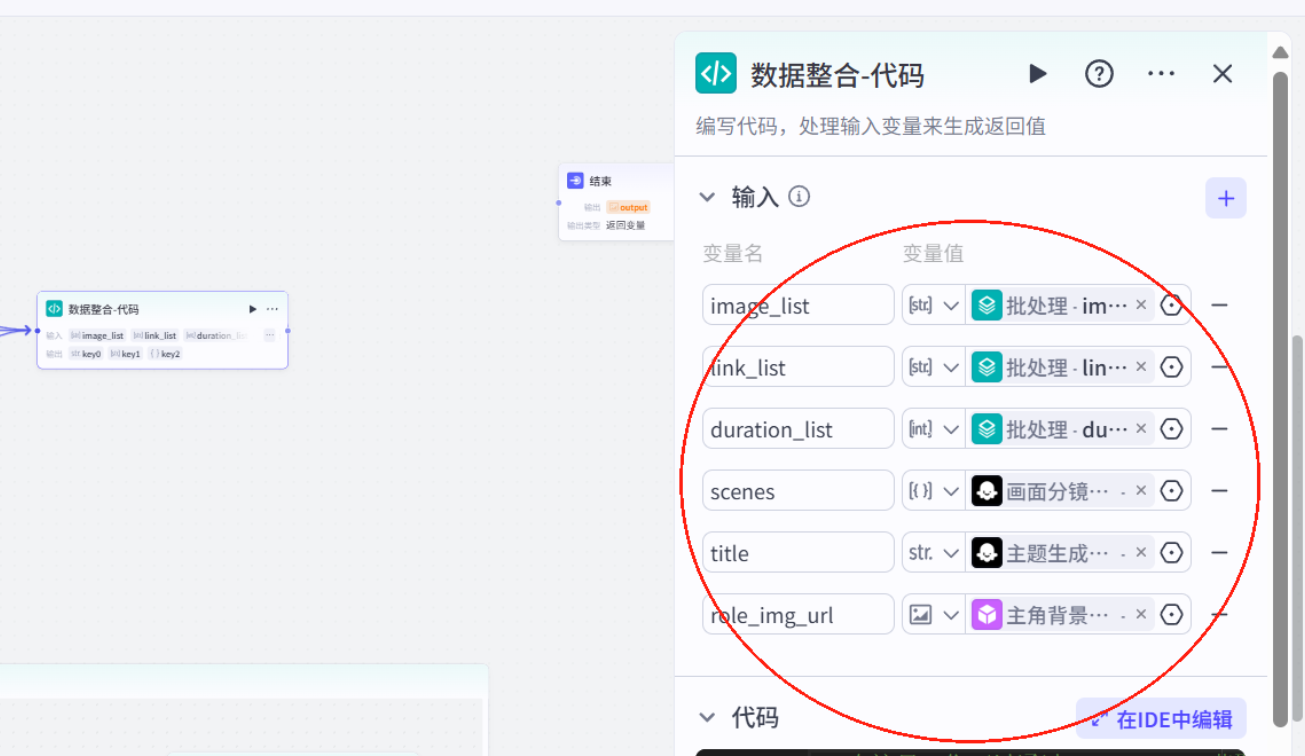Click the 画面分镜 model icon on scenes row
Image resolution: width=1305 pixels, height=756 pixels.
point(986,490)
